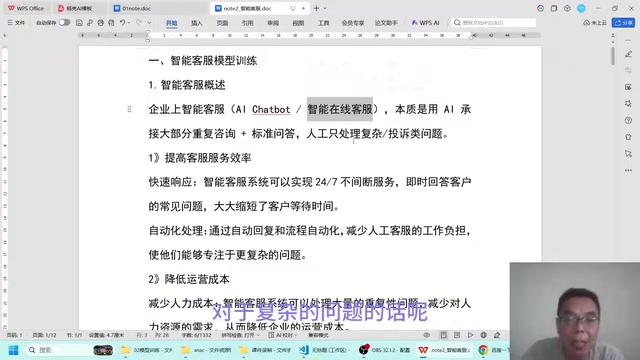Click the settings gear icon in right sidebar
This screenshot has height=360, width=640.
(628, 104)
